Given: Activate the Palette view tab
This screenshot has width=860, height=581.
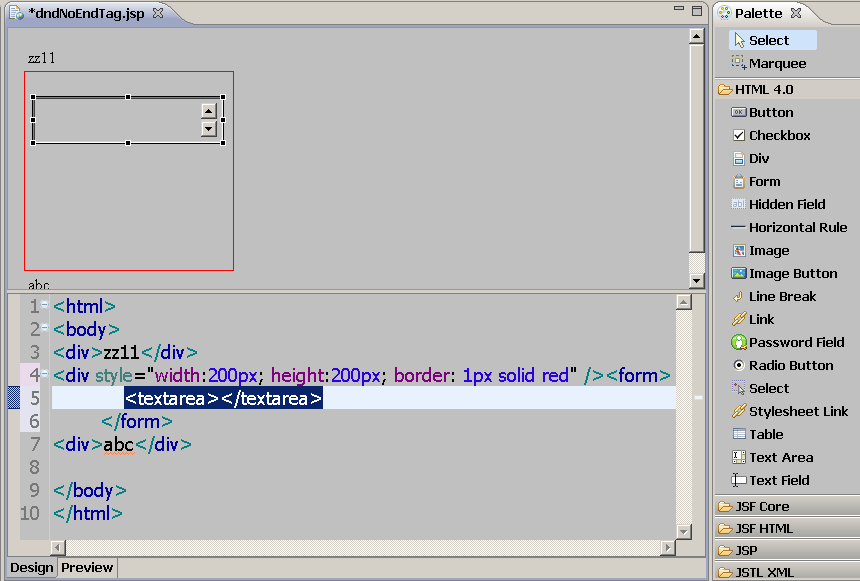Looking at the screenshot, I should pyautogui.click(x=758, y=13).
